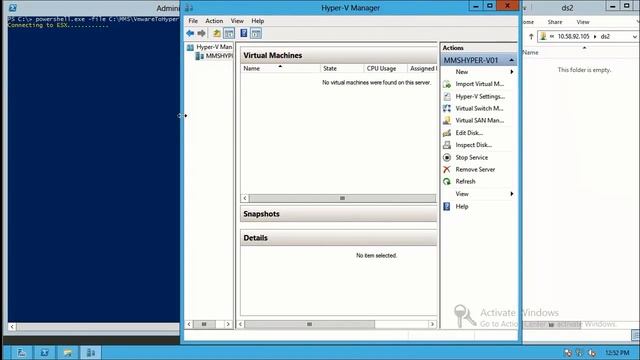Click the PowerShell window title icon
The width and height of the screenshot is (640, 360).
(13, 7)
